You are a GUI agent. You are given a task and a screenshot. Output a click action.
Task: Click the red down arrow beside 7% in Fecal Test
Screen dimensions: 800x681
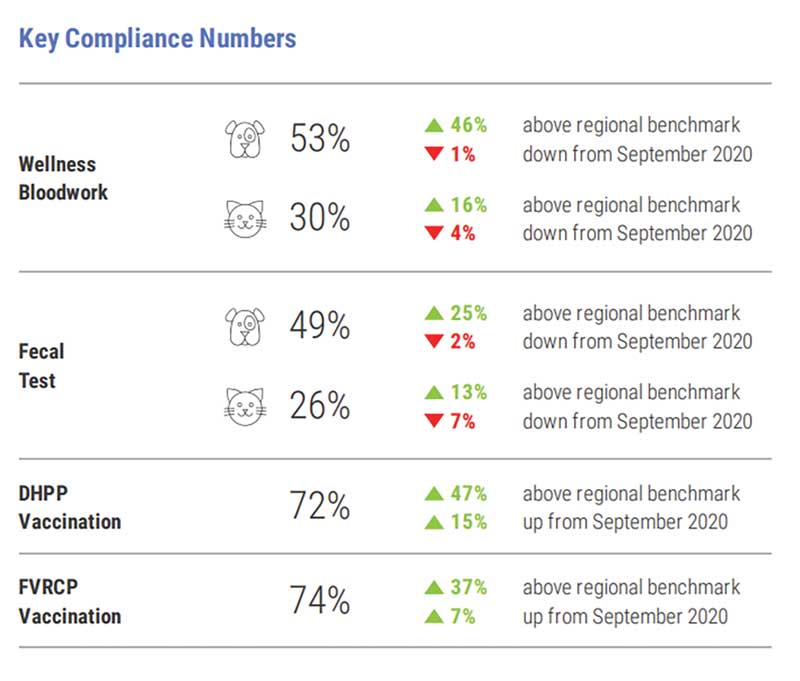point(434,421)
